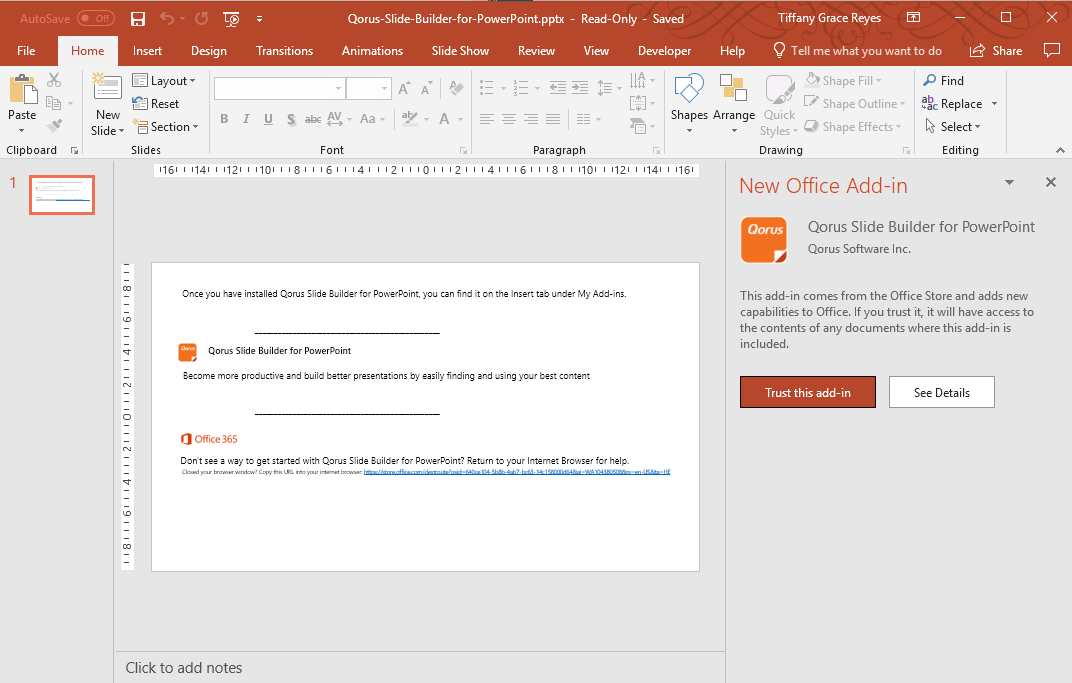Click the Numbering list icon
The image size is (1072, 683).
[x=521, y=88]
